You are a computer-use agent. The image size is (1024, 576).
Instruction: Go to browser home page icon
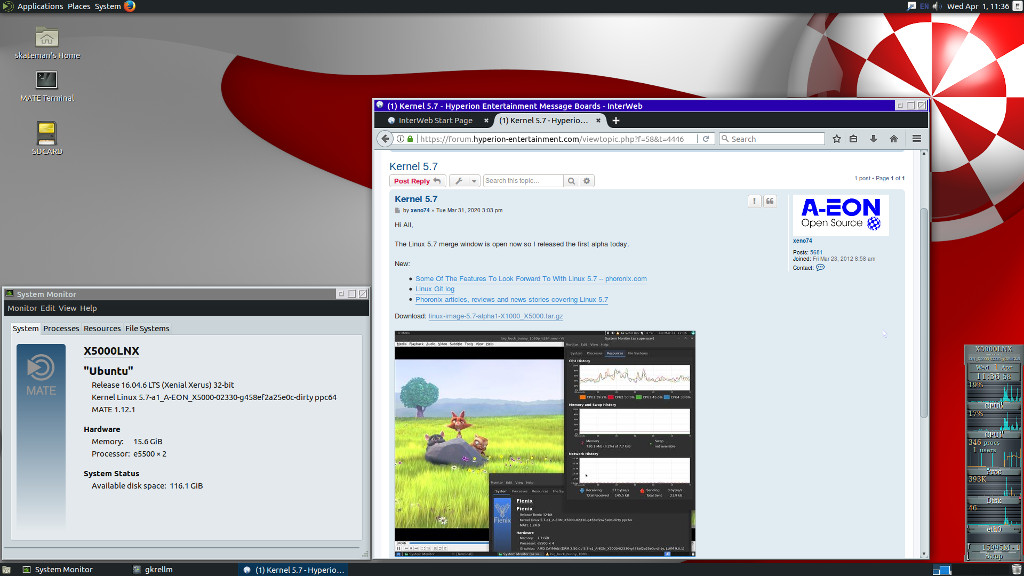pyautogui.click(x=893, y=138)
